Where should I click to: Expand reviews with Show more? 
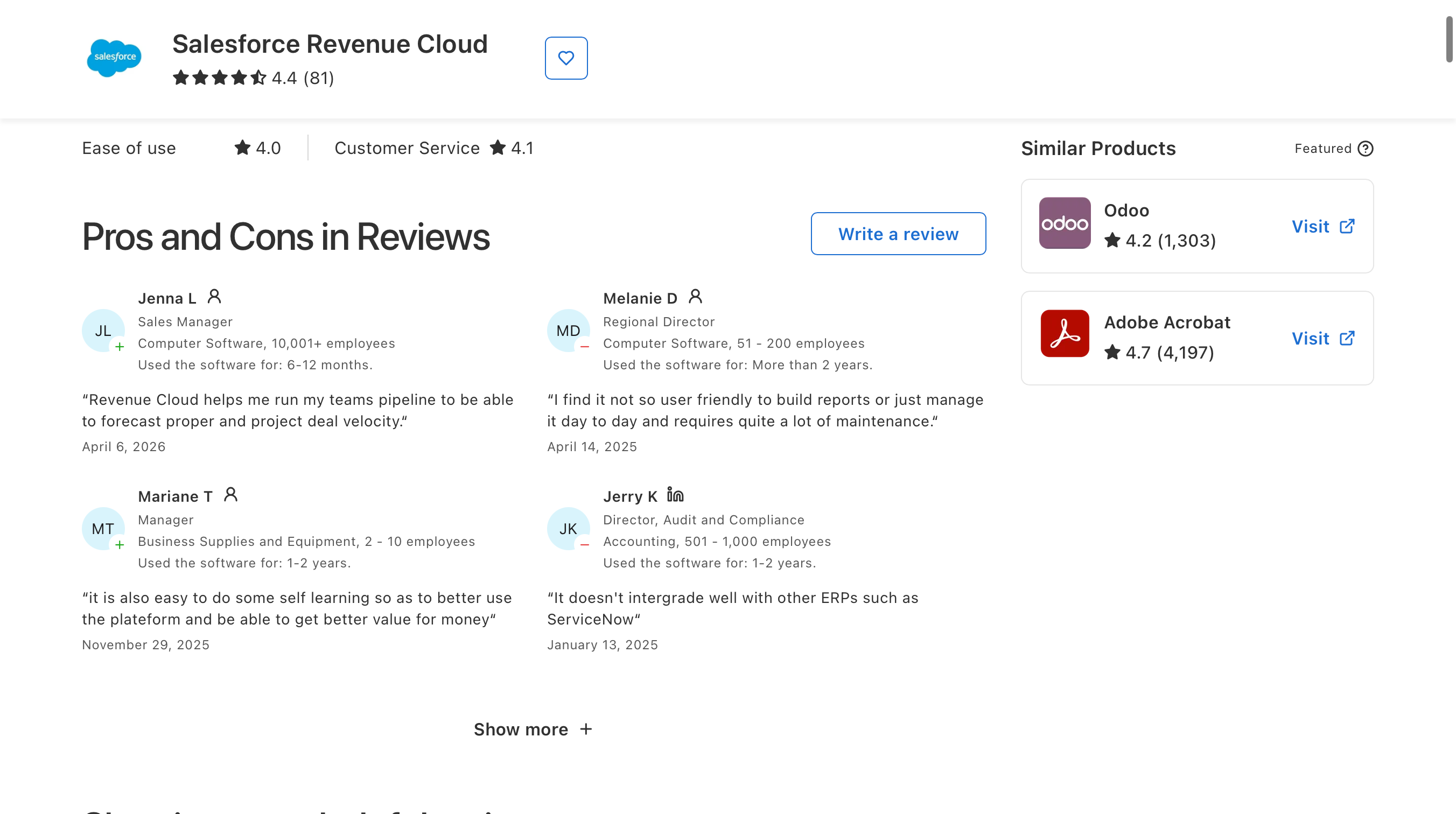tap(533, 729)
